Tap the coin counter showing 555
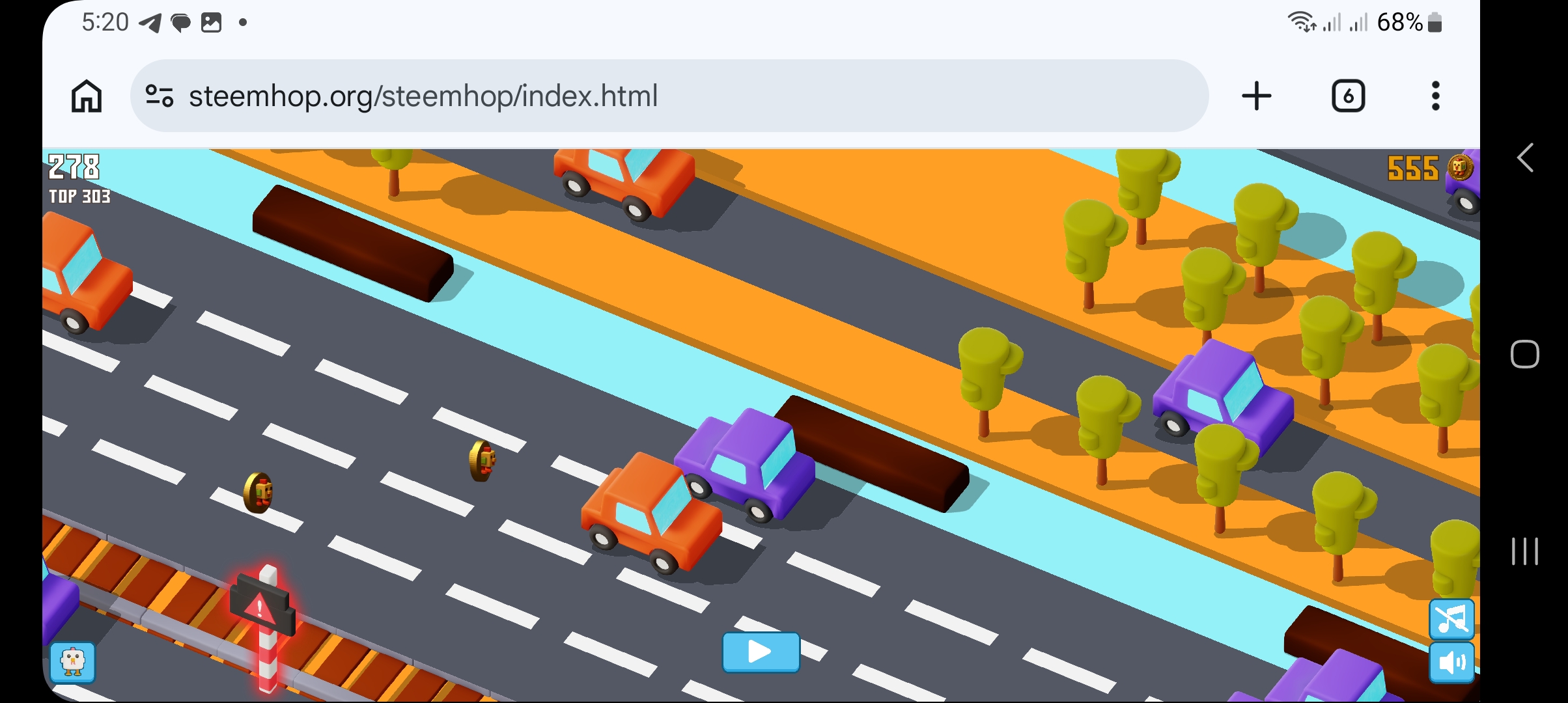 pos(1412,169)
